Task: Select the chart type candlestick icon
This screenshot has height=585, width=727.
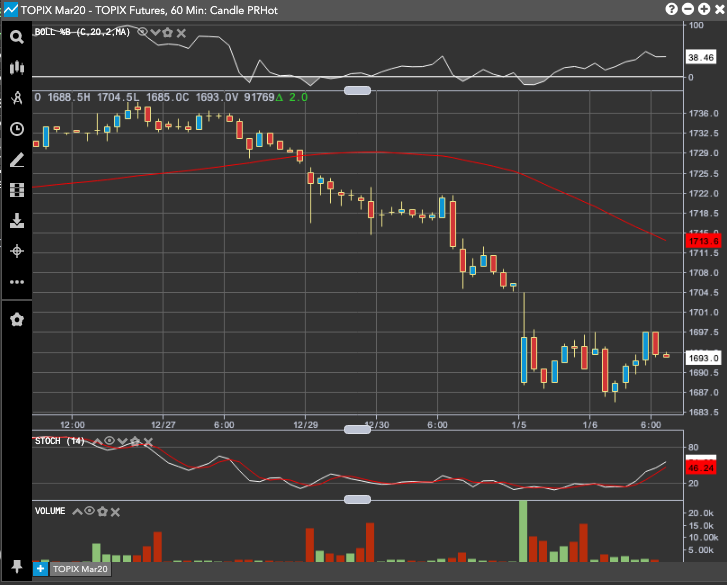Action: tap(17, 68)
